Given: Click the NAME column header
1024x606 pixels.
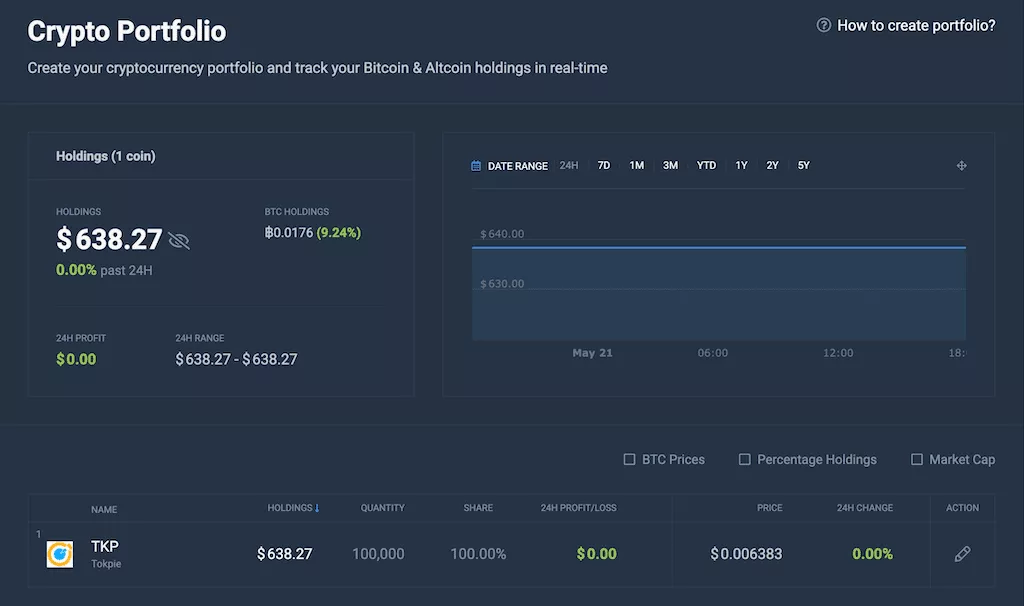Looking at the screenshot, I should 104,509.
